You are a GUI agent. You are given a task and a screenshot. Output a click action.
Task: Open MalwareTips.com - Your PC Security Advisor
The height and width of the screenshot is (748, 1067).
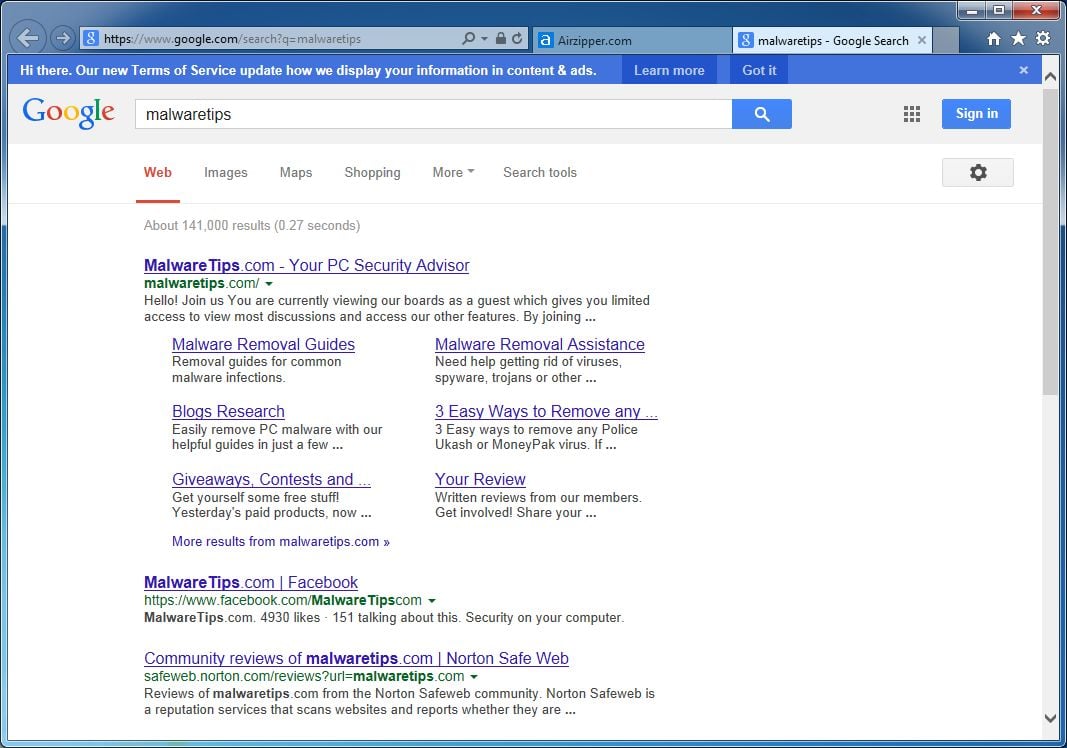click(306, 265)
